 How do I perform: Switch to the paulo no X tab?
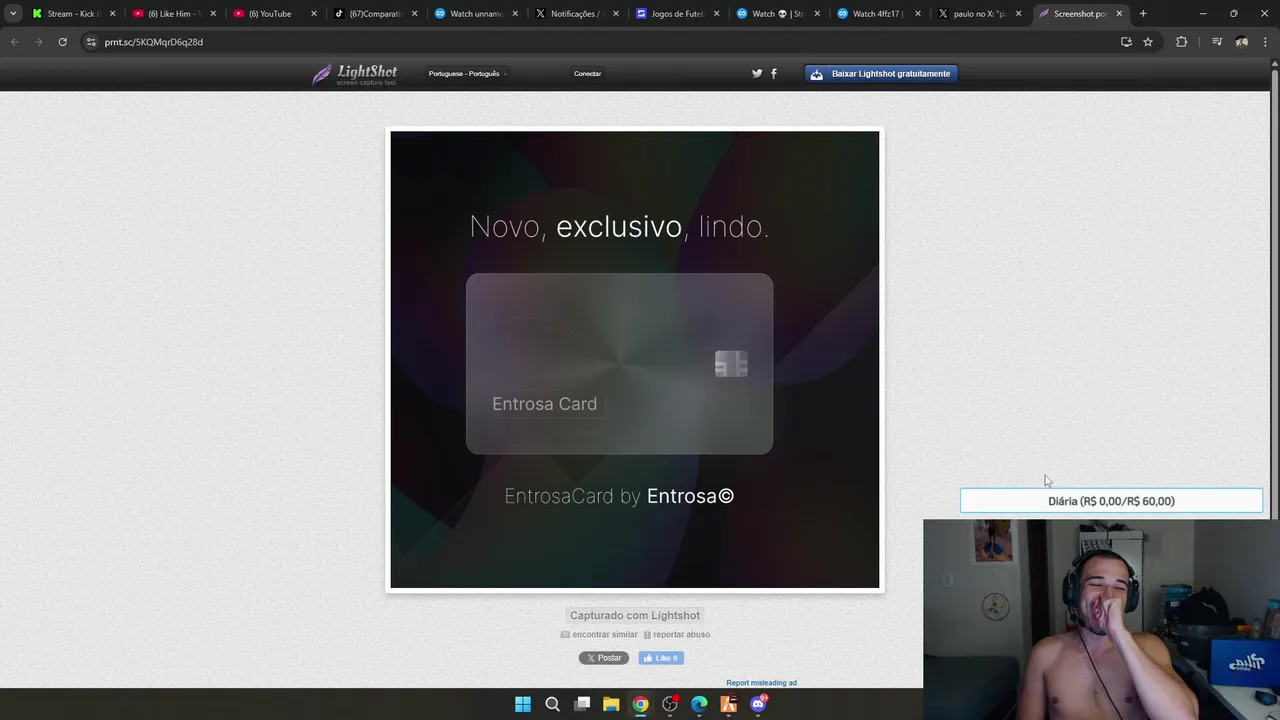pos(980,14)
